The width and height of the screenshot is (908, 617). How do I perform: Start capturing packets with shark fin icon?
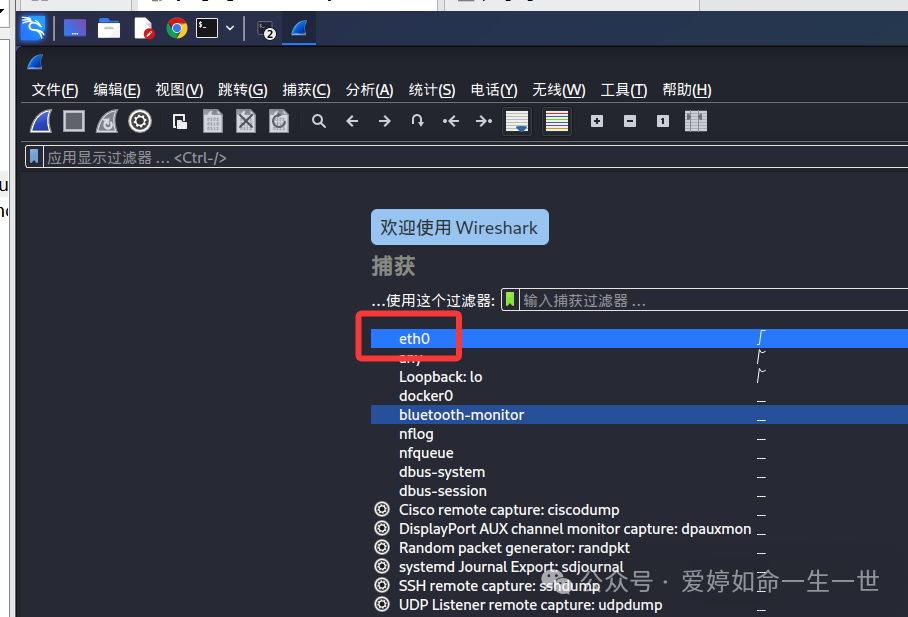pos(41,122)
